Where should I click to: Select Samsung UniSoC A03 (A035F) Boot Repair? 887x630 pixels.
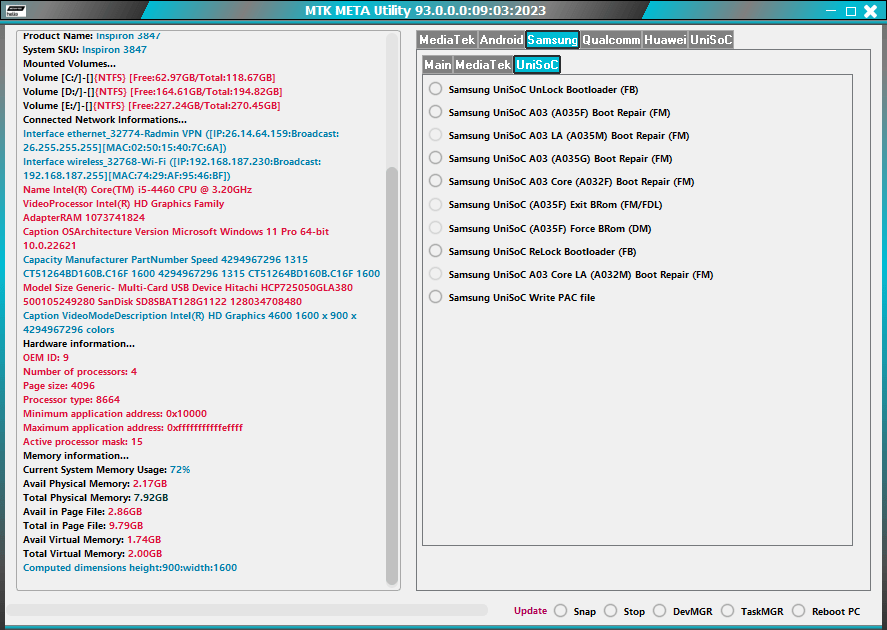435,112
